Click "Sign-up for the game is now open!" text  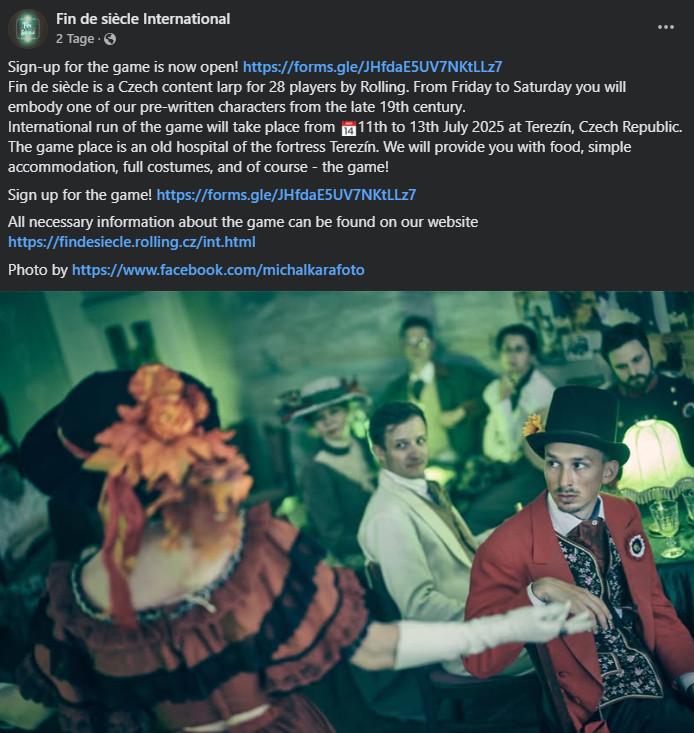click(x=123, y=67)
